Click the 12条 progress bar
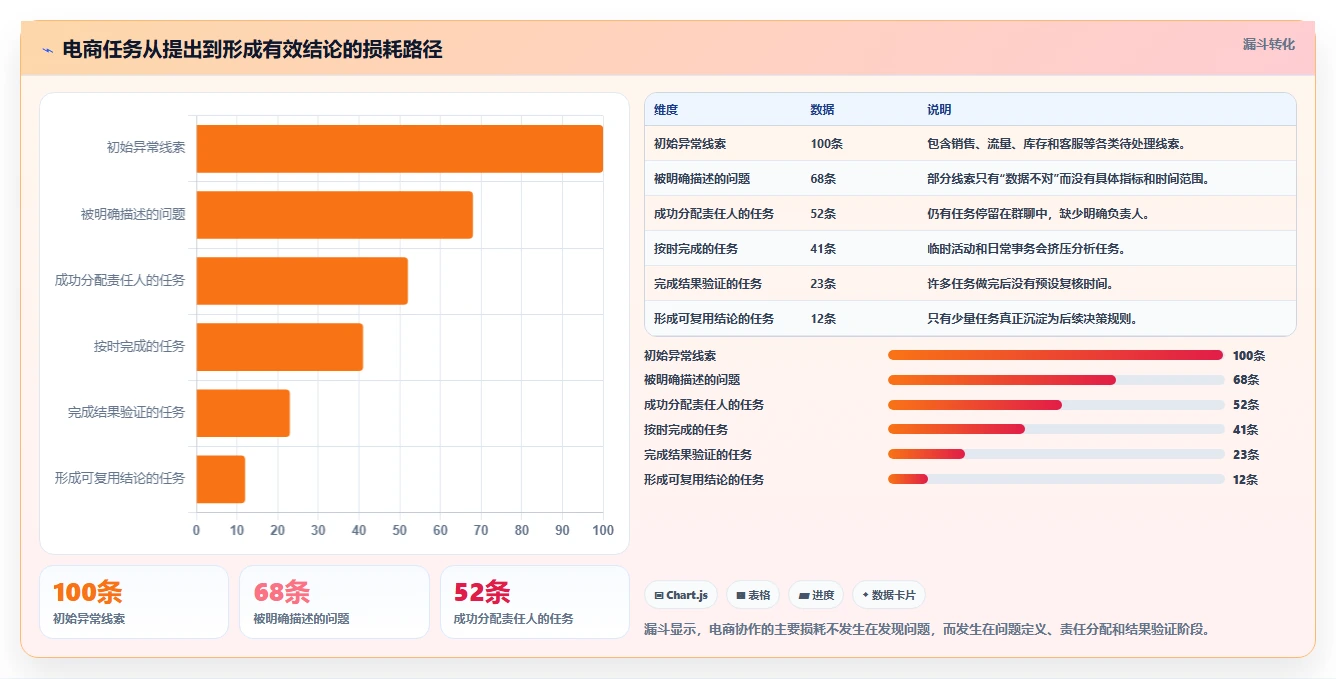 pyautogui.click(x=1056, y=479)
